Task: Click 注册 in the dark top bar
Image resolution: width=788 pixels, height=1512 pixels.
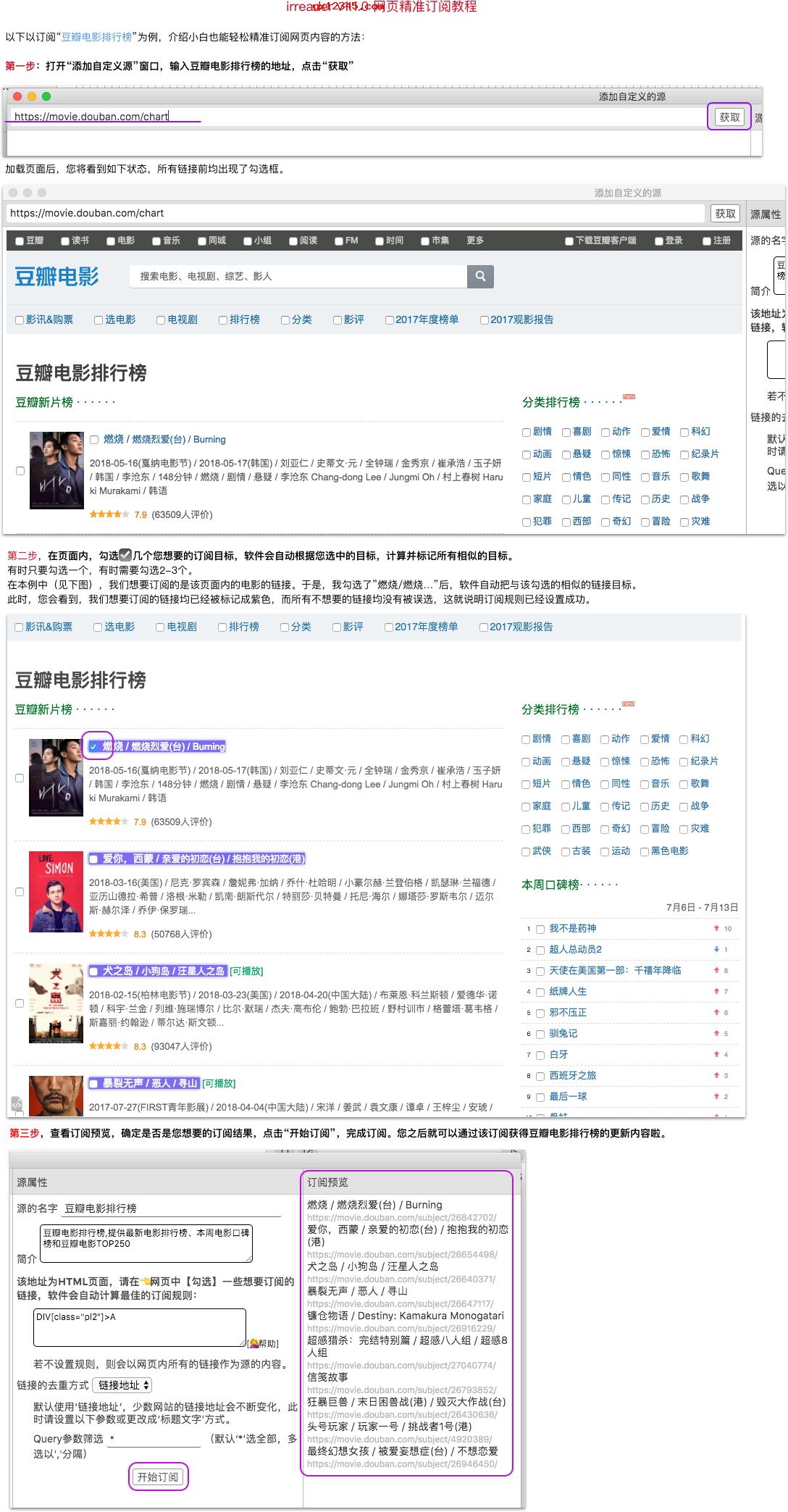Action: pyautogui.click(x=722, y=241)
